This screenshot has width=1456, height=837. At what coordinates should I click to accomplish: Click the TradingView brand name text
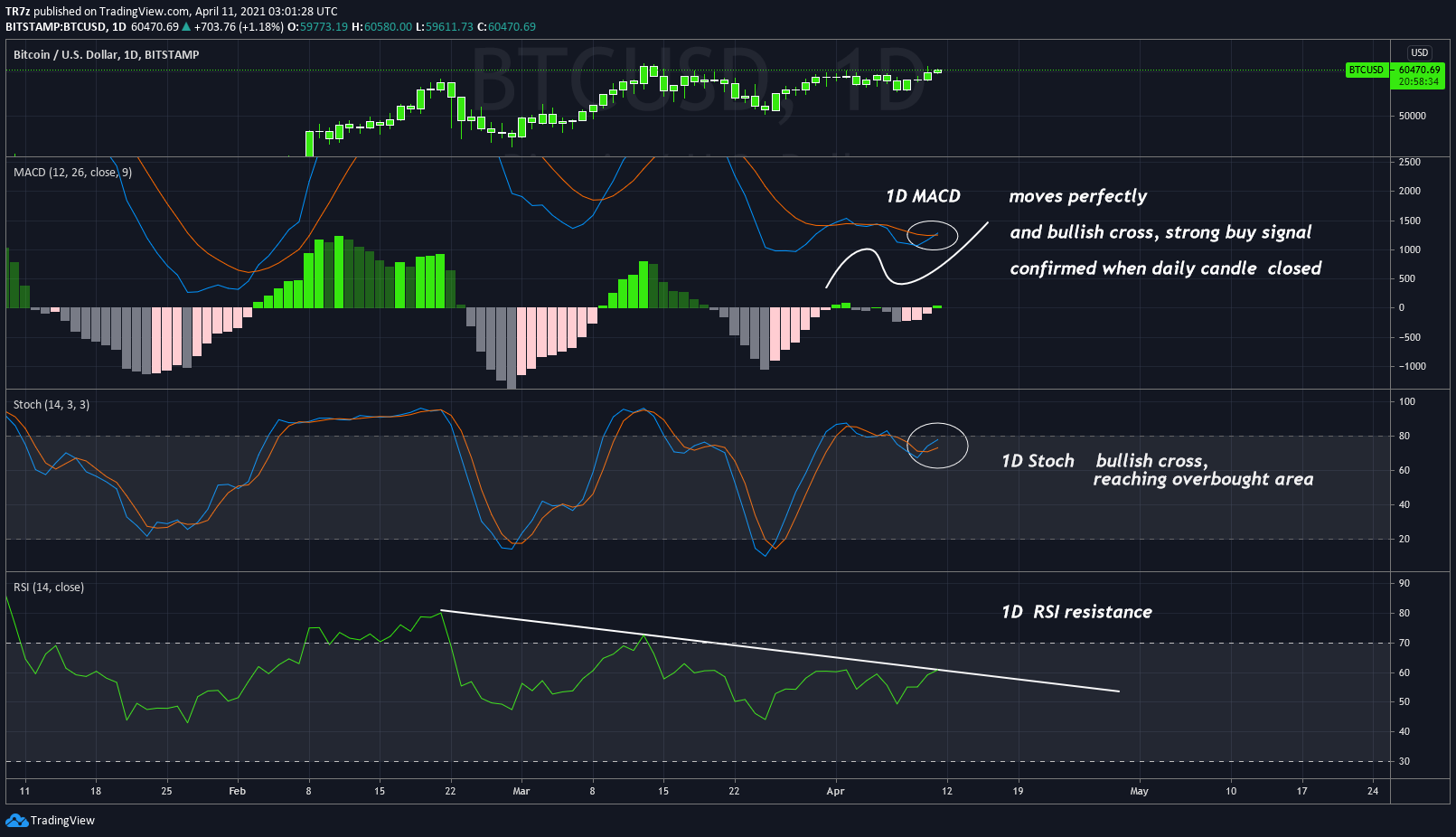pyautogui.click(x=62, y=821)
